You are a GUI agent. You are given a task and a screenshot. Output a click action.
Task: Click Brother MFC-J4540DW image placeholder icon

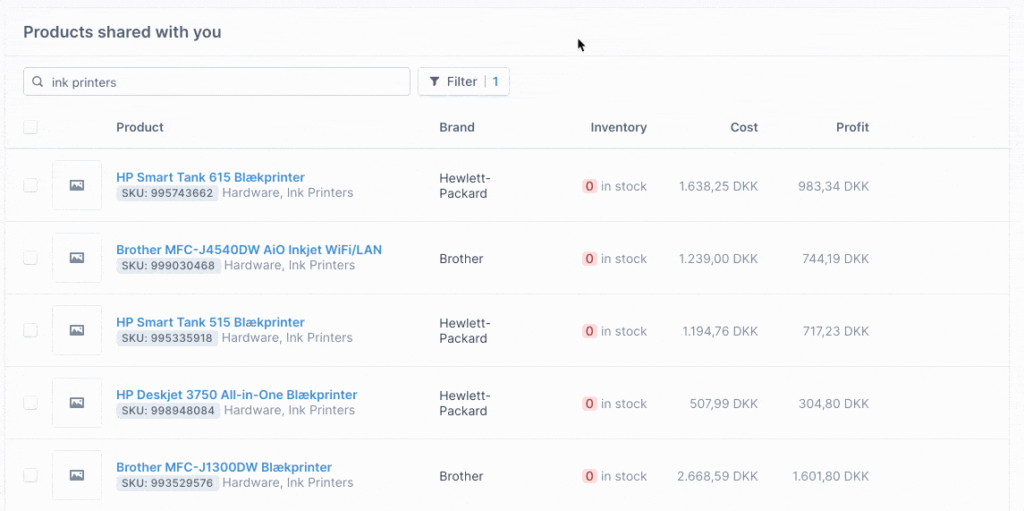tap(77, 258)
